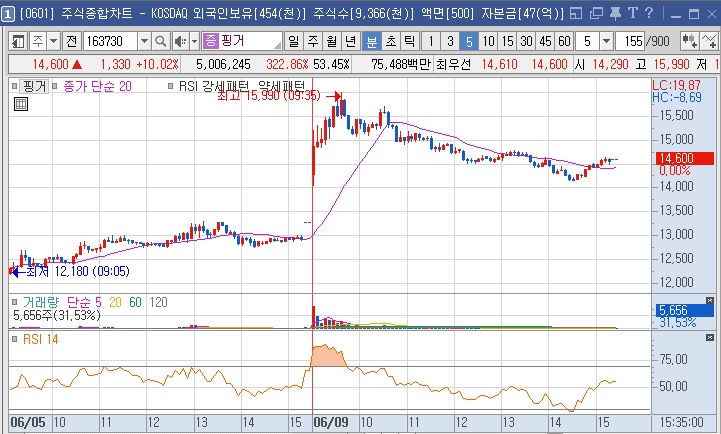Toggle the square beside RSI 강세패턴
The image size is (721, 434).
[x=171, y=86]
